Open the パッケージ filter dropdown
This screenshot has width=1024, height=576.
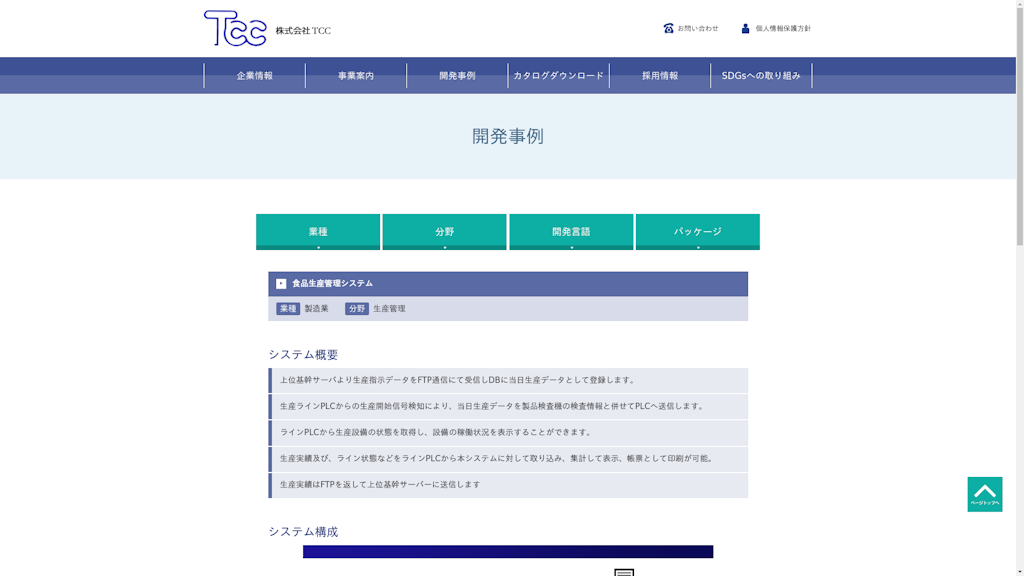click(697, 231)
